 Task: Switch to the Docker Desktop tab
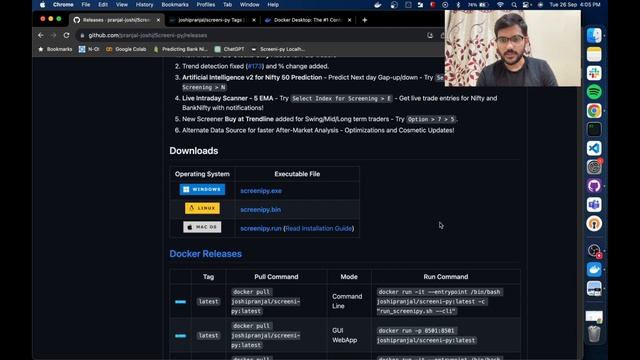coord(307,20)
